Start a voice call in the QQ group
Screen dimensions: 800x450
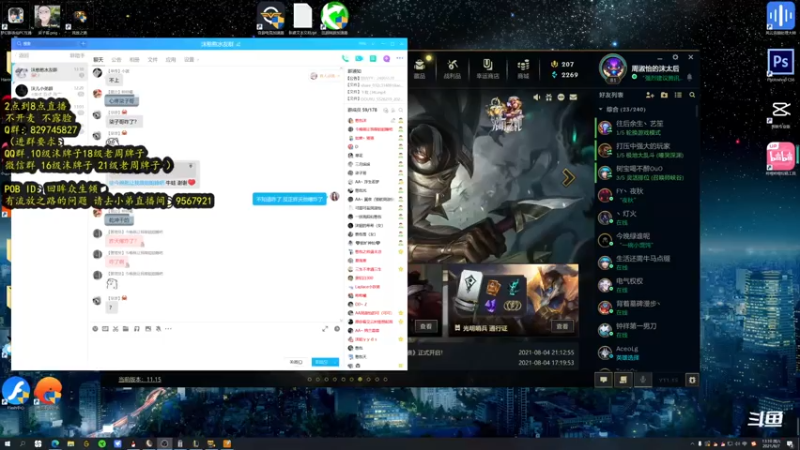tap(345, 59)
